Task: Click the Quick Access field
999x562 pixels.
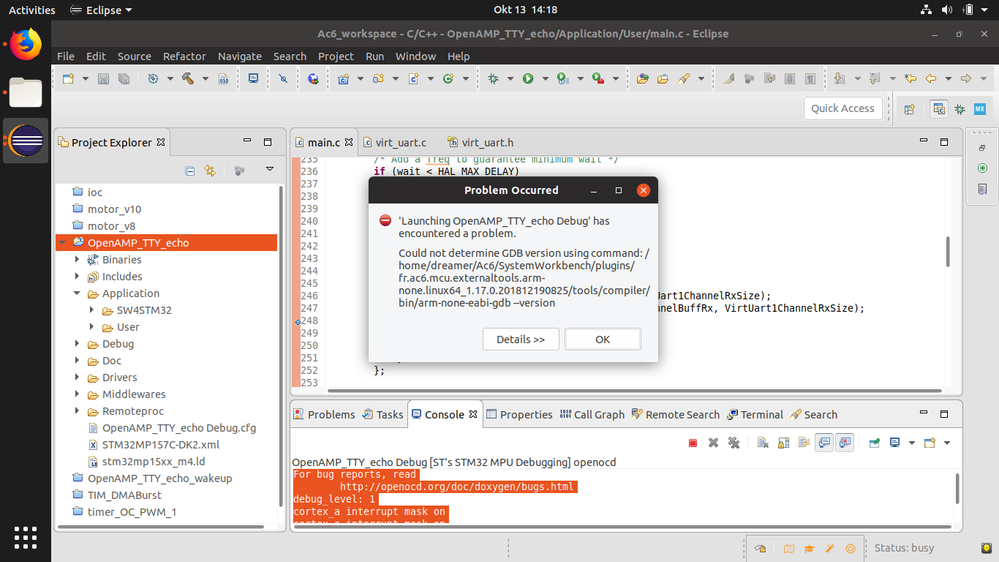Action: (x=842, y=108)
